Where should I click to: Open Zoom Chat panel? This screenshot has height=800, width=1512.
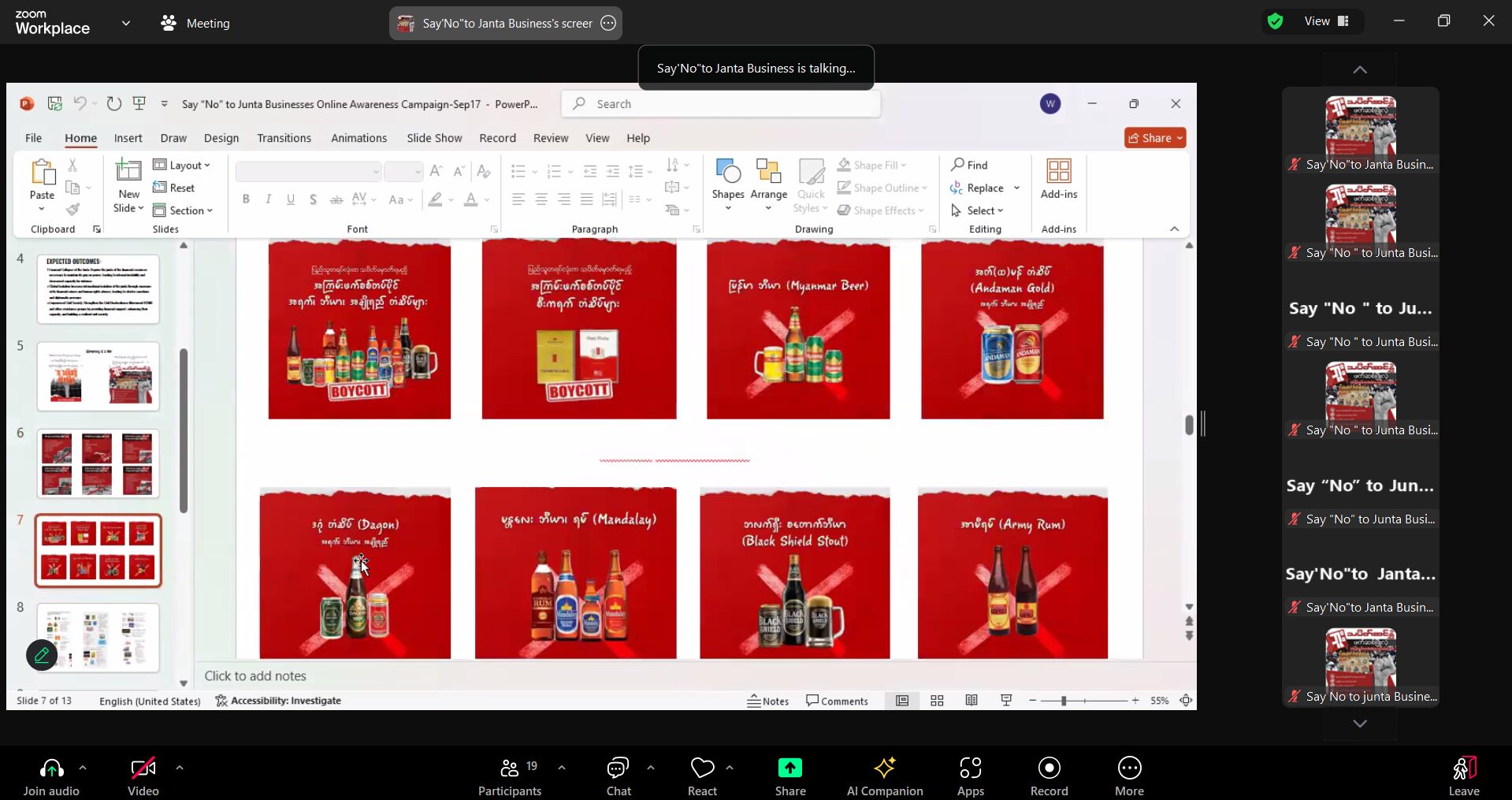(619, 777)
